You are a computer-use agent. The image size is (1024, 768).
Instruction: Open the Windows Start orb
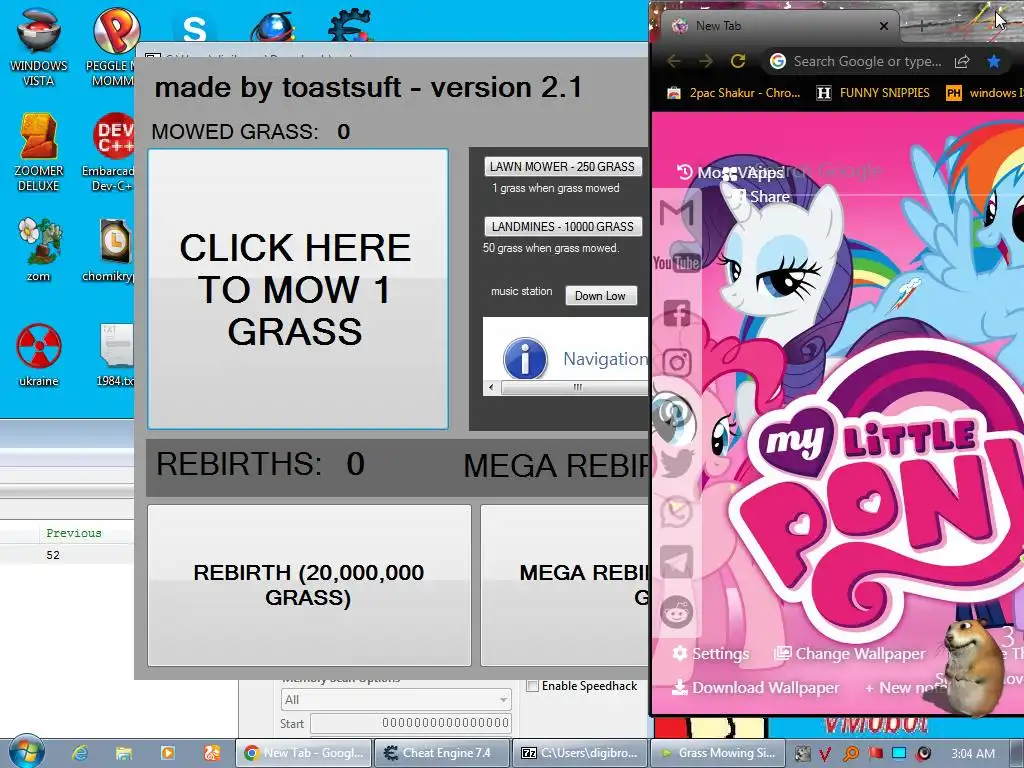point(25,752)
